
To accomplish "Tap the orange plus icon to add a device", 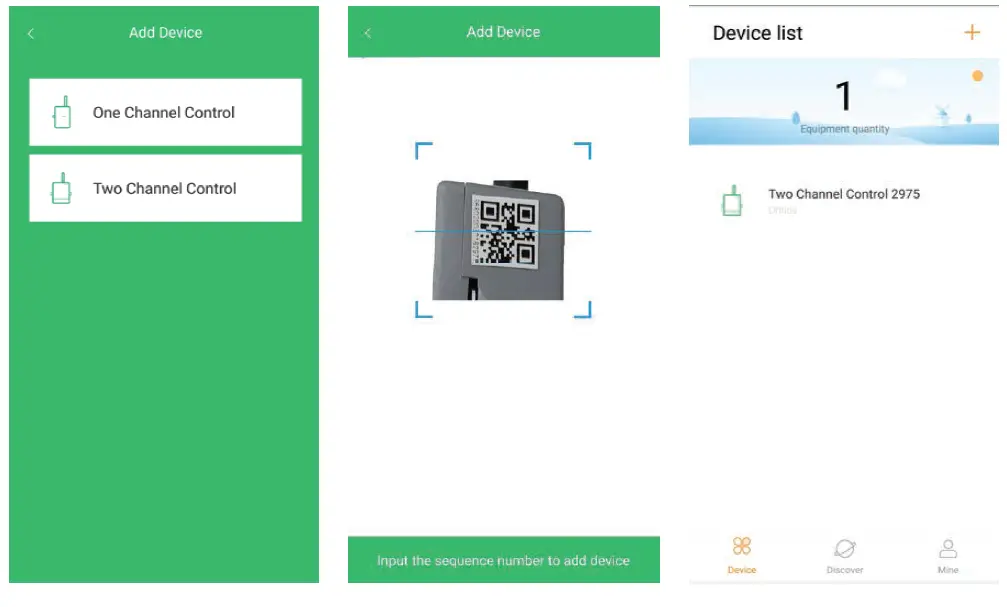I will click(x=971, y=32).
